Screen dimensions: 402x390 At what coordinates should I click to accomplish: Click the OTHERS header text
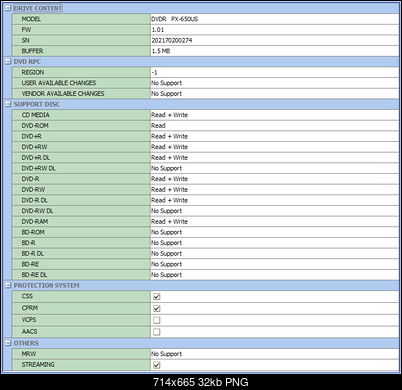(x=26, y=343)
